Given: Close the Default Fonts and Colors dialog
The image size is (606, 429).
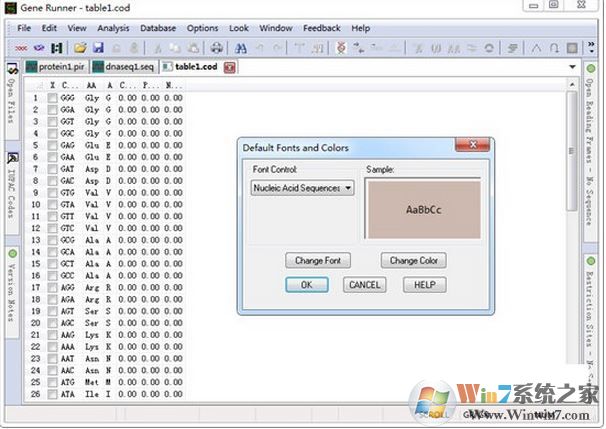Looking at the screenshot, I should [x=473, y=145].
